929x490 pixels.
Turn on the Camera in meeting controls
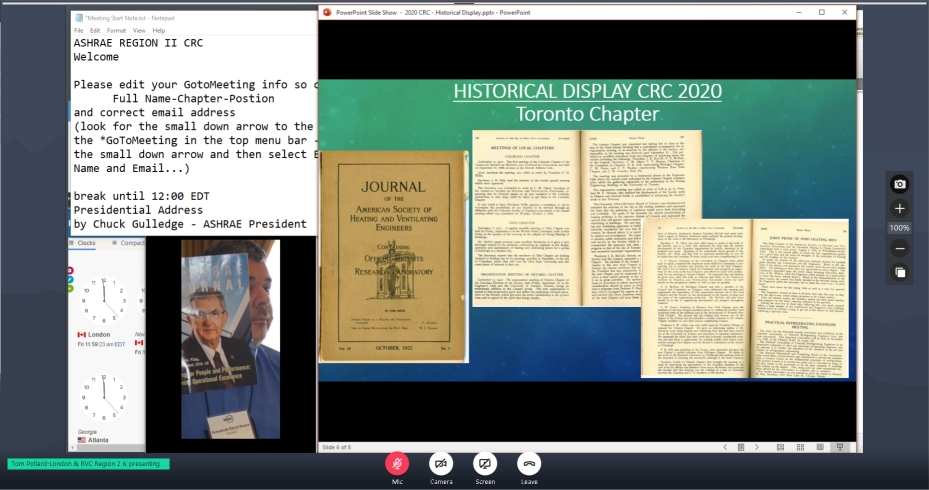441,463
